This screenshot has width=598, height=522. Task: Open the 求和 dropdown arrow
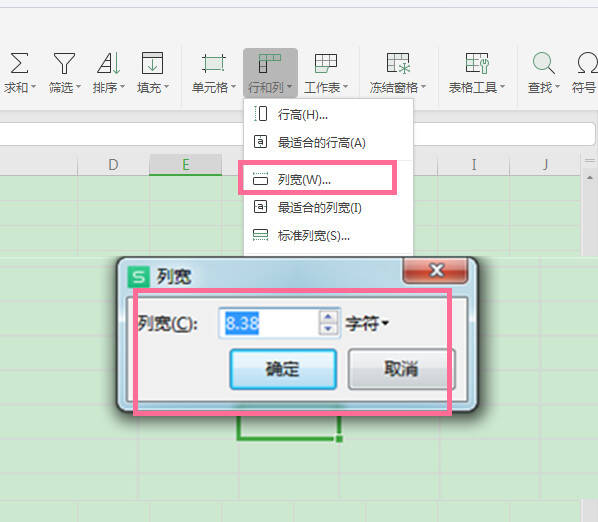[34, 87]
